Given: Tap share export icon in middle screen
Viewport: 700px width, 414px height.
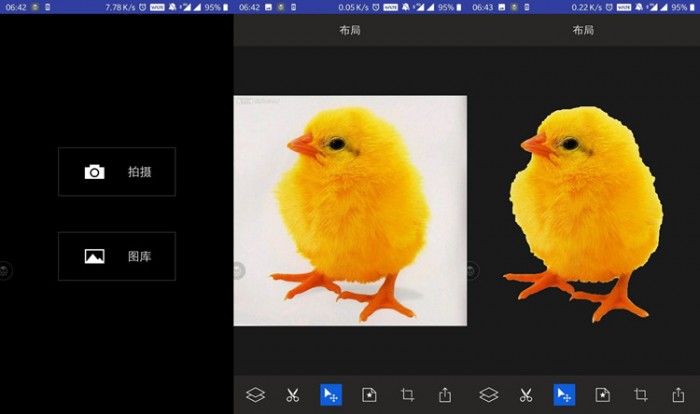Looking at the screenshot, I should pos(445,395).
